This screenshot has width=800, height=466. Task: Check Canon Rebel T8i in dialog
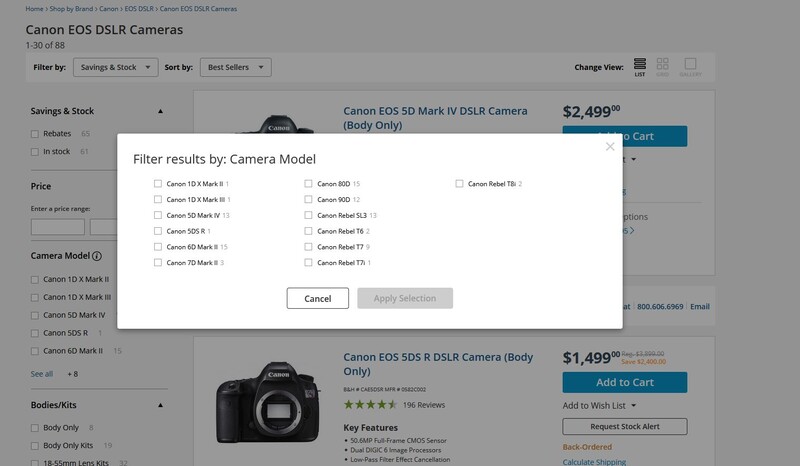click(459, 184)
